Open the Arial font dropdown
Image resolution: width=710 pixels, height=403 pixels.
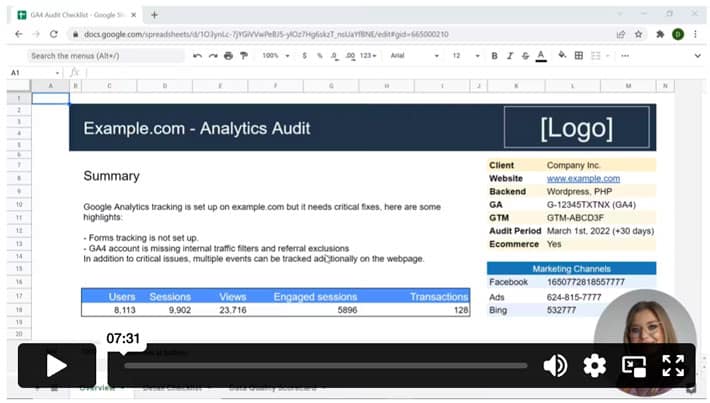[414, 56]
